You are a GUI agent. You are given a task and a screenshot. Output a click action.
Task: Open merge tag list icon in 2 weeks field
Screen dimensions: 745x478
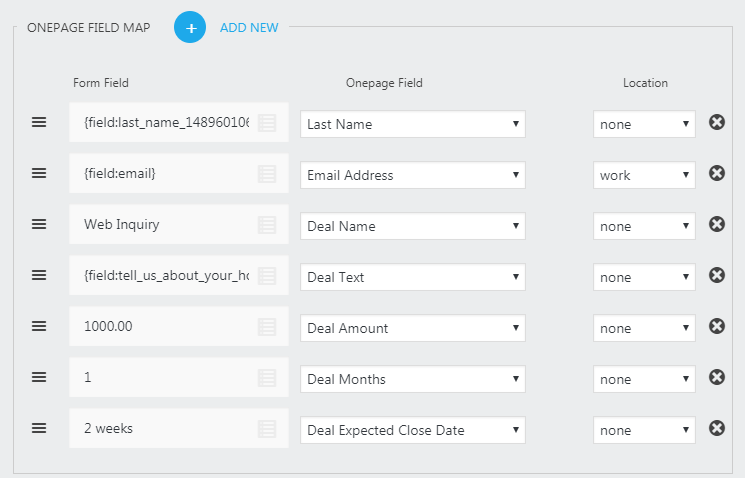pos(267,429)
